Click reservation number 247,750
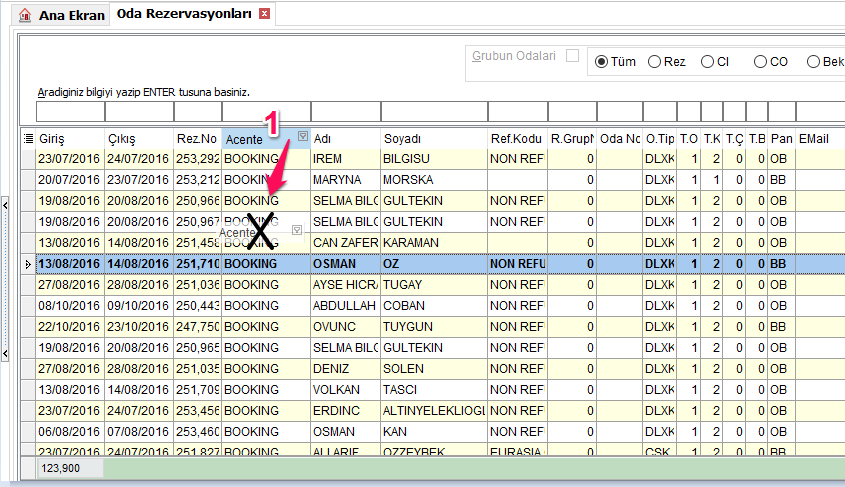Image resolution: width=845 pixels, height=487 pixels. click(197, 327)
